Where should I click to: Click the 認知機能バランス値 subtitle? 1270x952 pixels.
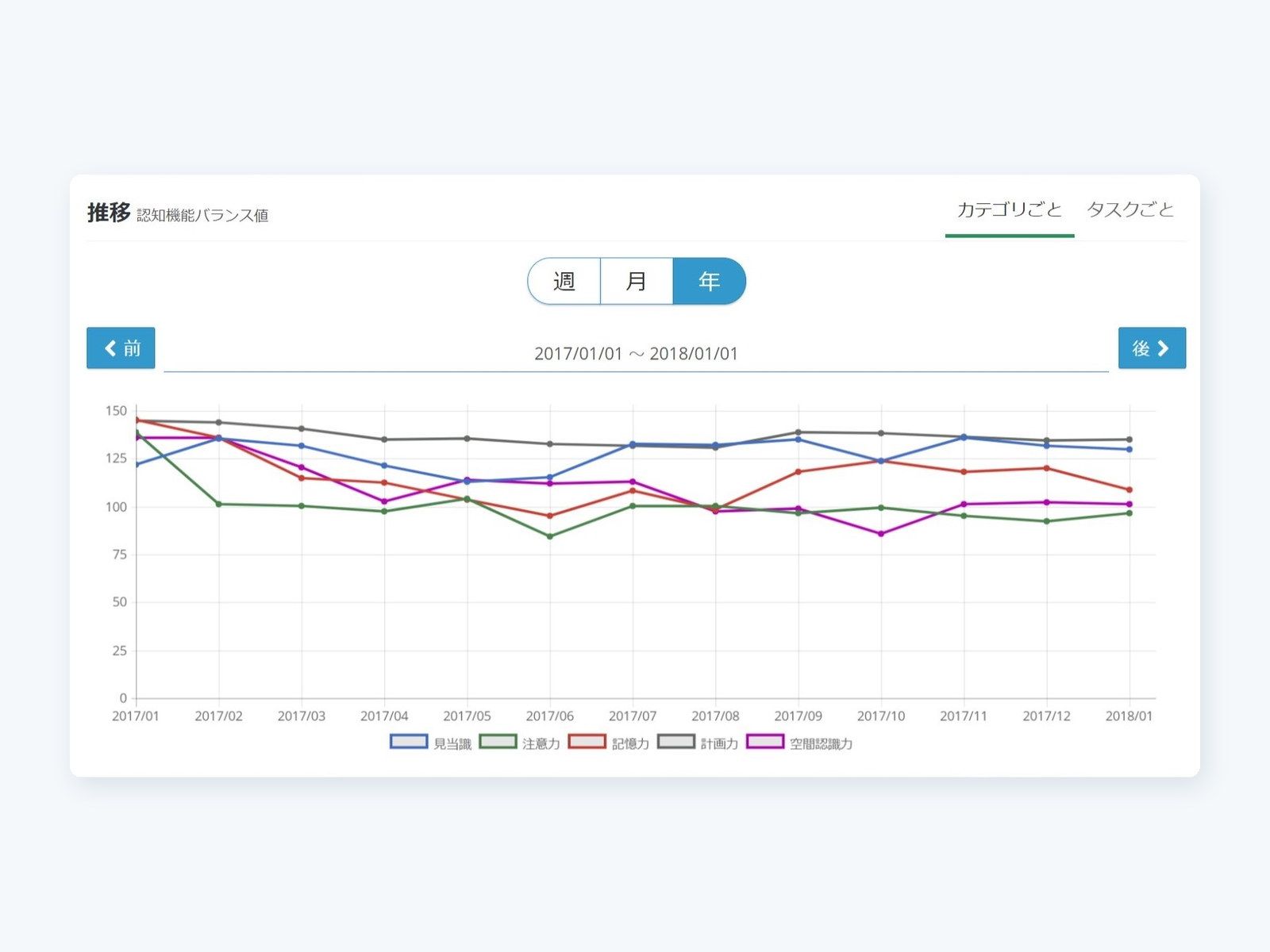point(202,216)
